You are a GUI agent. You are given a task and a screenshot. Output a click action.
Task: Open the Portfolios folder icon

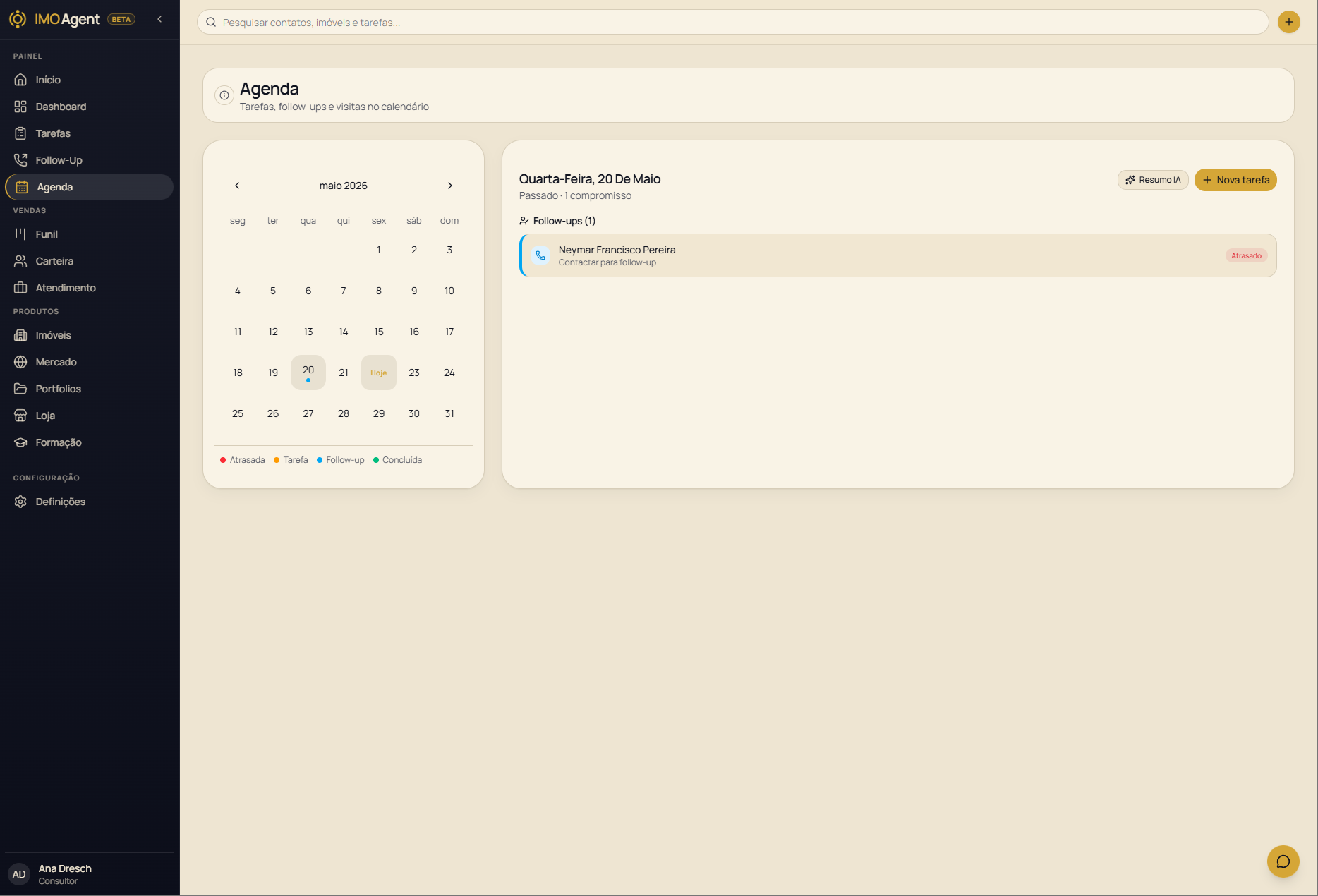coord(20,389)
